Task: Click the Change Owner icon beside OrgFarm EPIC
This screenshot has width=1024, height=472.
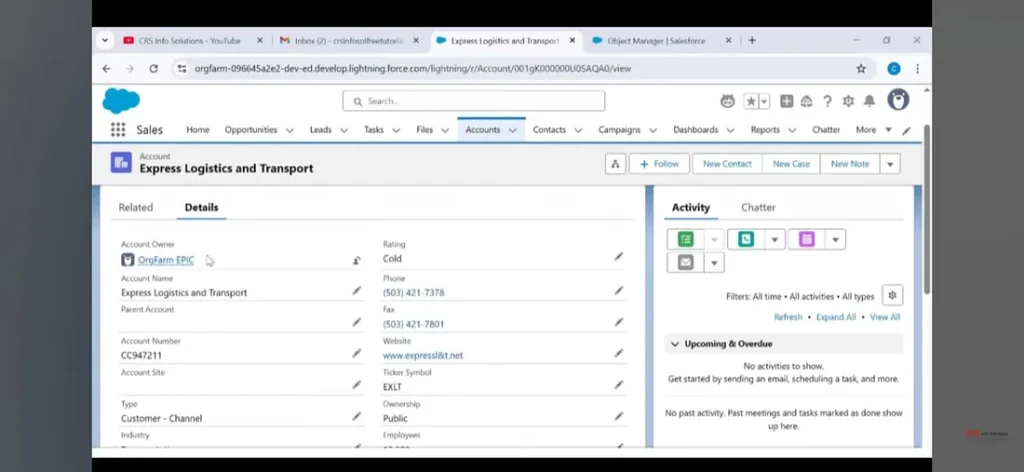Action: 357,260
